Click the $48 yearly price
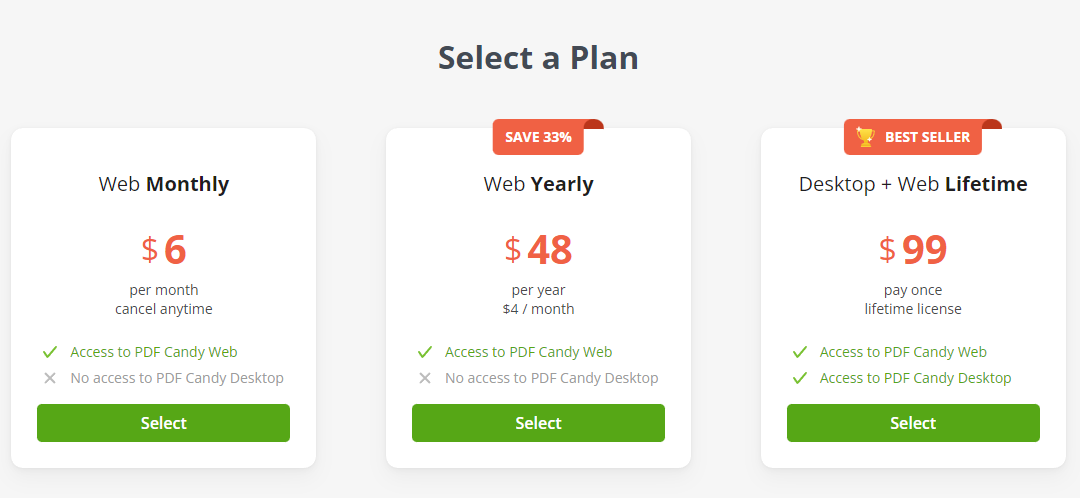This screenshot has height=498, width=1080. 538,249
